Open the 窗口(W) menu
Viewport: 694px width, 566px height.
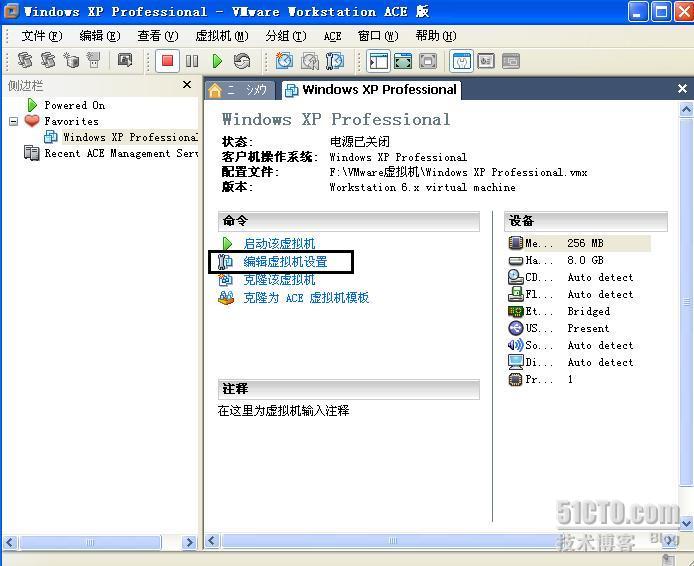pyautogui.click(x=378, y=36)
